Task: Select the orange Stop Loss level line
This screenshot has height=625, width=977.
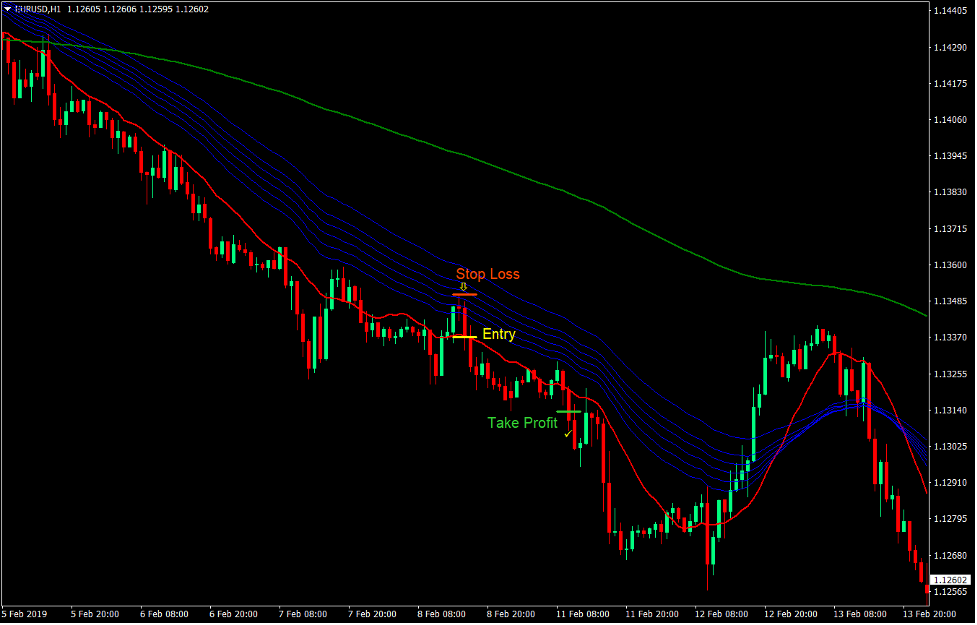Action: click(x=465, y=294)
